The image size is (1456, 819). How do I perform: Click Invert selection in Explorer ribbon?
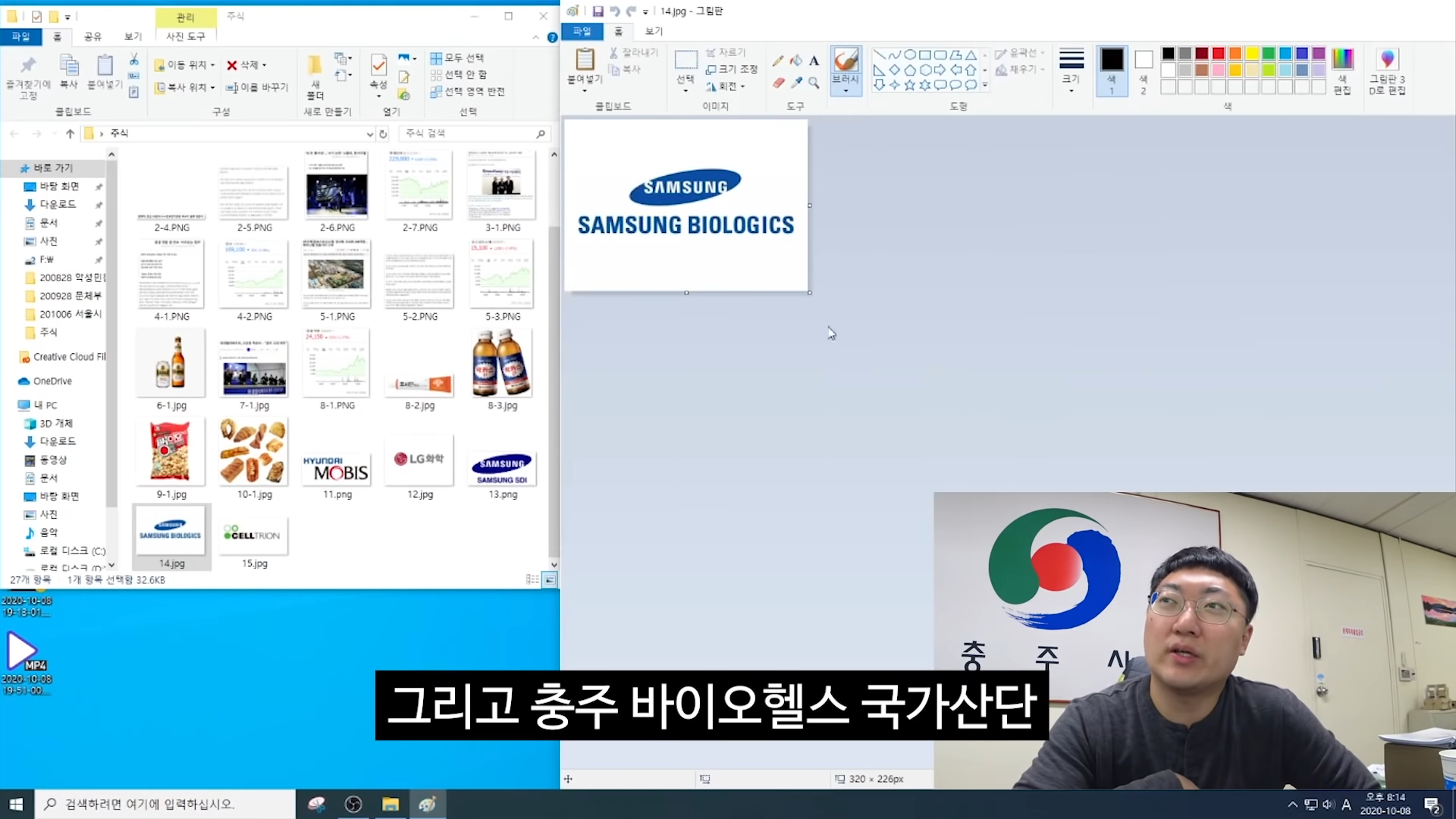[x=467, y=92]
